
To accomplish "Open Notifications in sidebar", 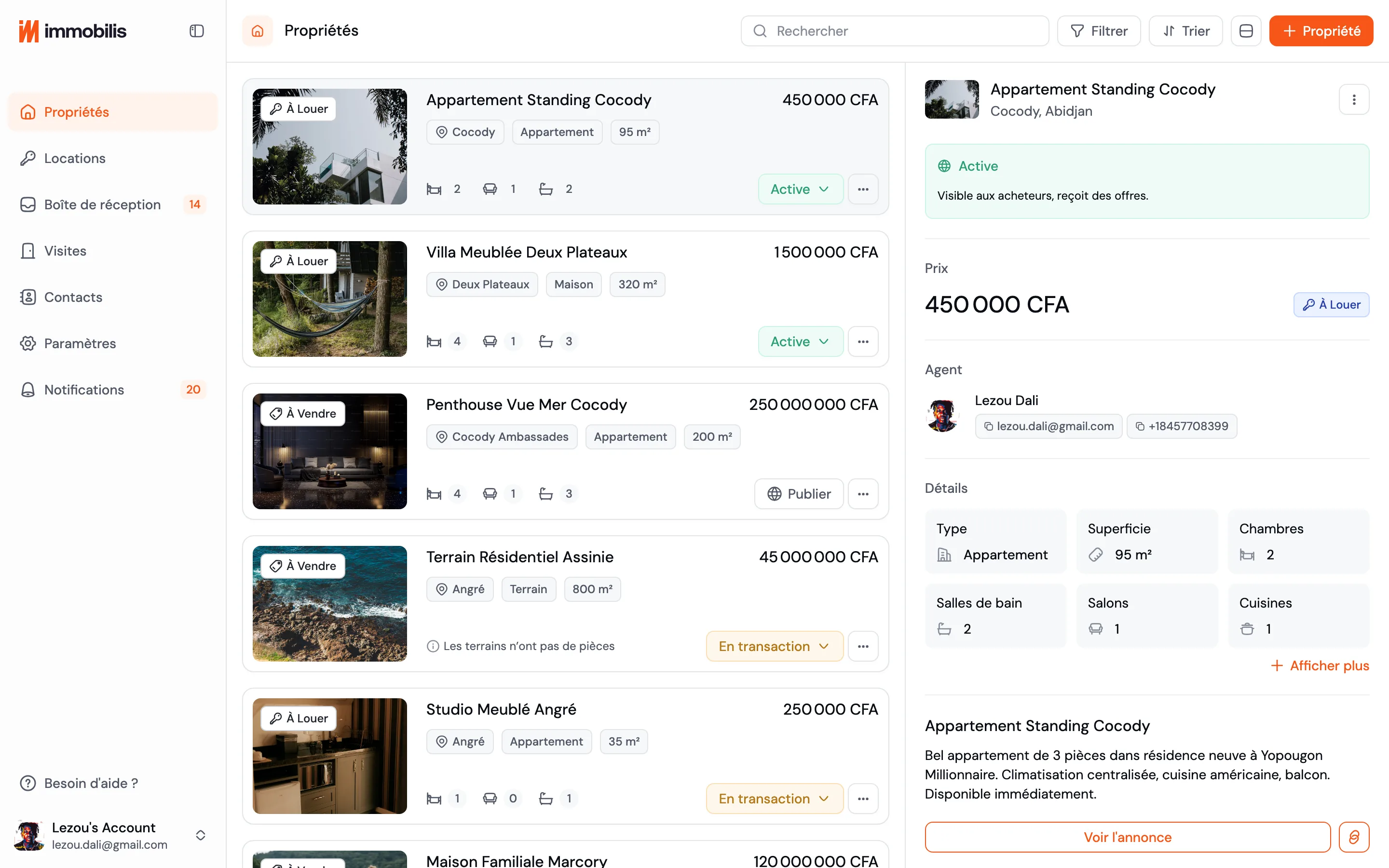I will tap(112, 390).
